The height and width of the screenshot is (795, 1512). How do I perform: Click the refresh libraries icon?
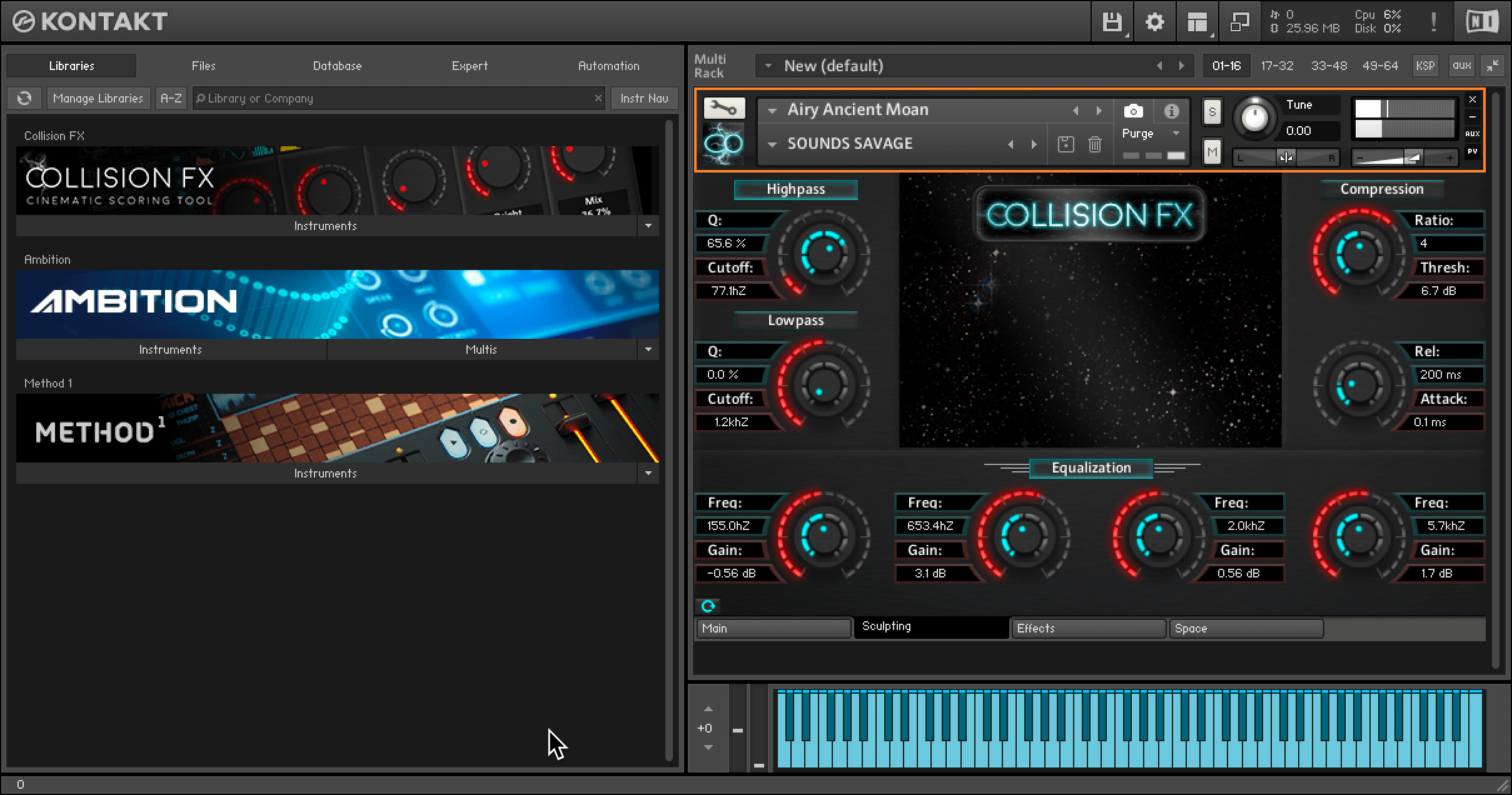pyautogui.click(x=24, y=98)
